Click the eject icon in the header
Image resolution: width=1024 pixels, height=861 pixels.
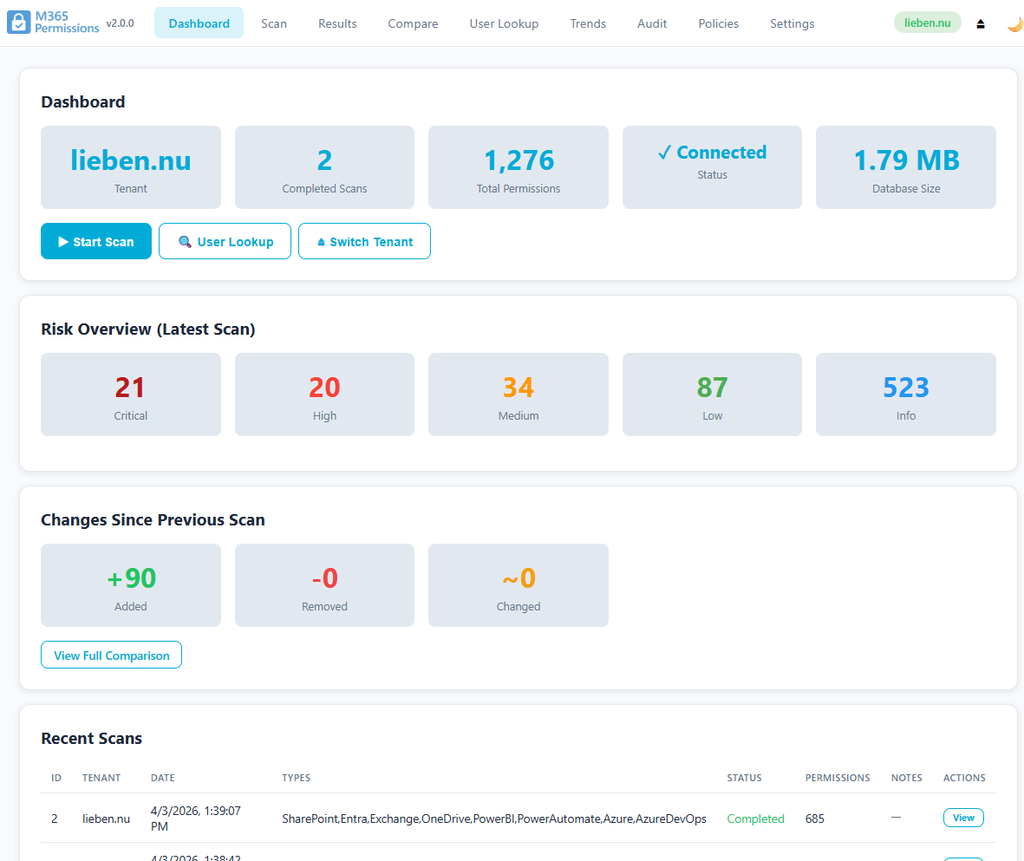pos(980,24)
